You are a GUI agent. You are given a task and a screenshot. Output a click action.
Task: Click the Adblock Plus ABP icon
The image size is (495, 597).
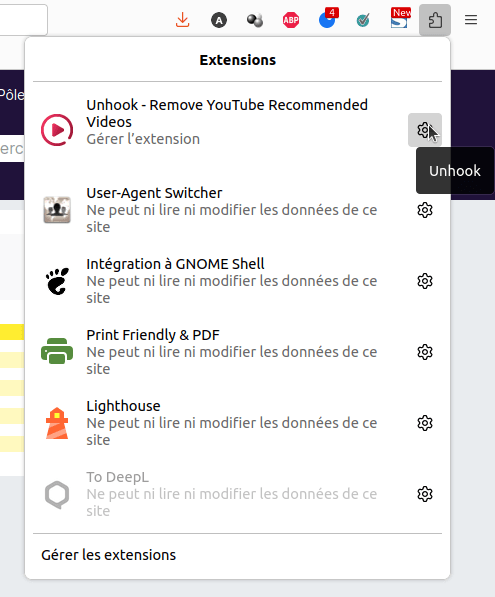coord(291,20)
